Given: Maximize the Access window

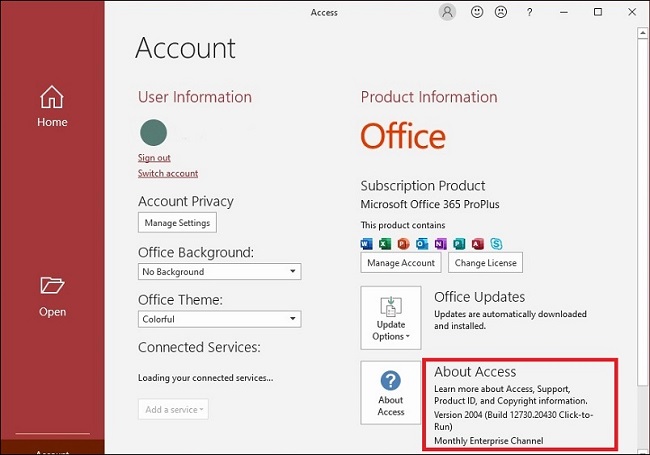Looking at the screenshot, I should pos(598,12).
